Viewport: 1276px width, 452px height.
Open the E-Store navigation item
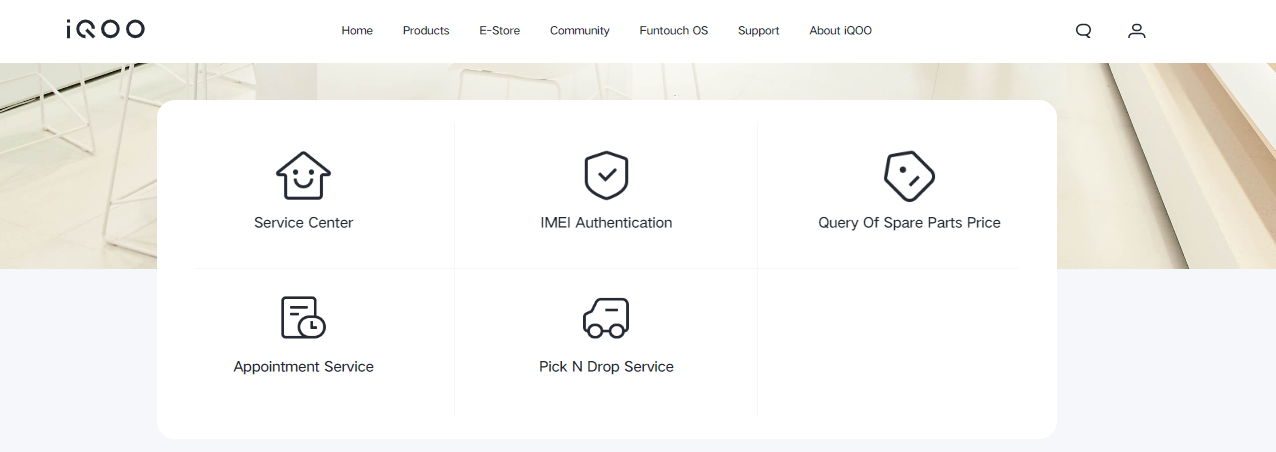tap(499, 31)
